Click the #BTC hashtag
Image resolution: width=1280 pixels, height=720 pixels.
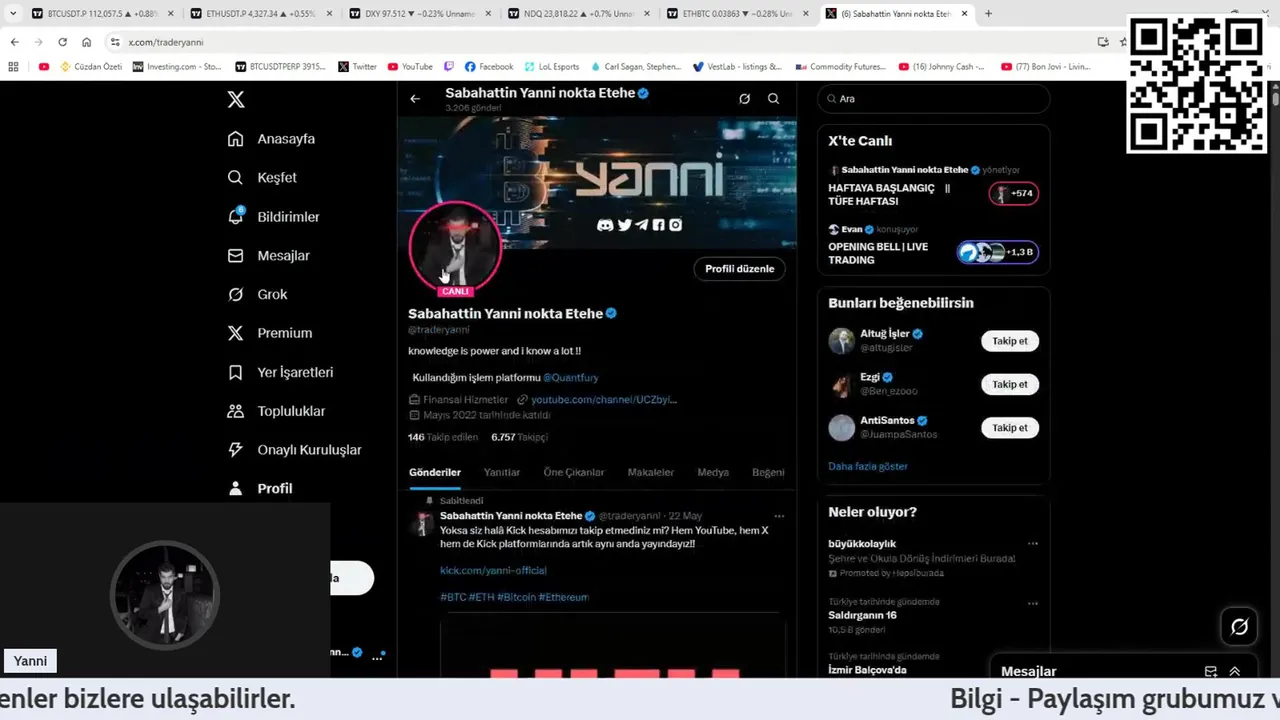(x=453, y=597)
